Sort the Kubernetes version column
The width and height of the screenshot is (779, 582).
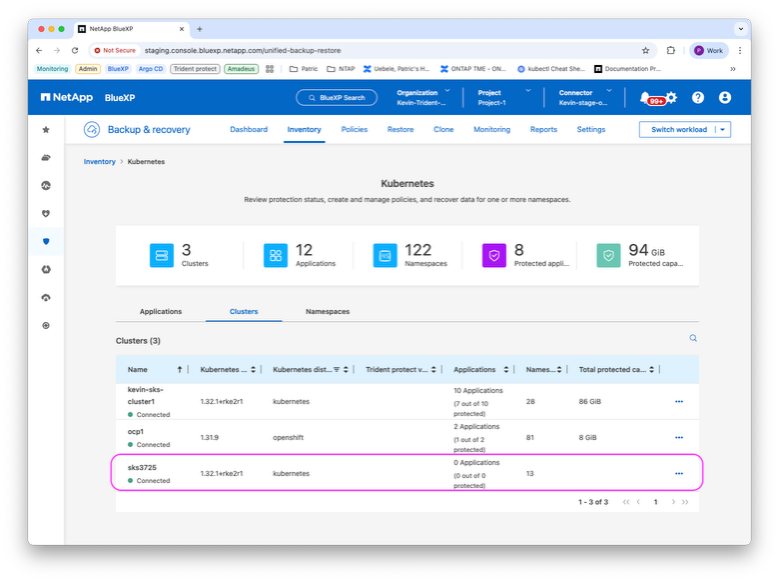tap(253, 369)
